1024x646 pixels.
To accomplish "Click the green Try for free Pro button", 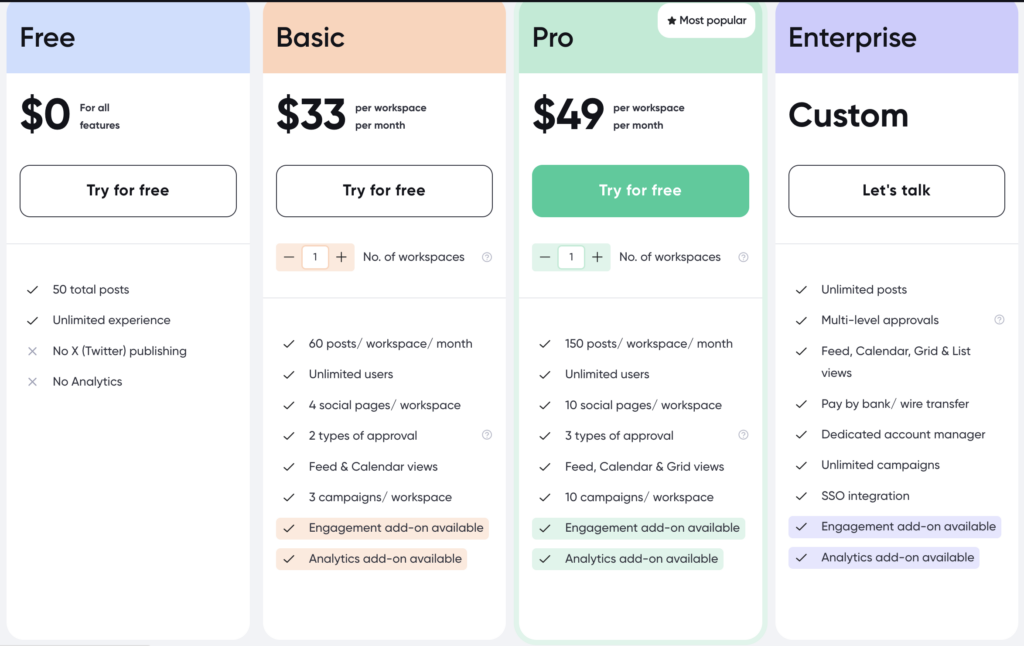I will pyautogui.click(x=640, y=191).
